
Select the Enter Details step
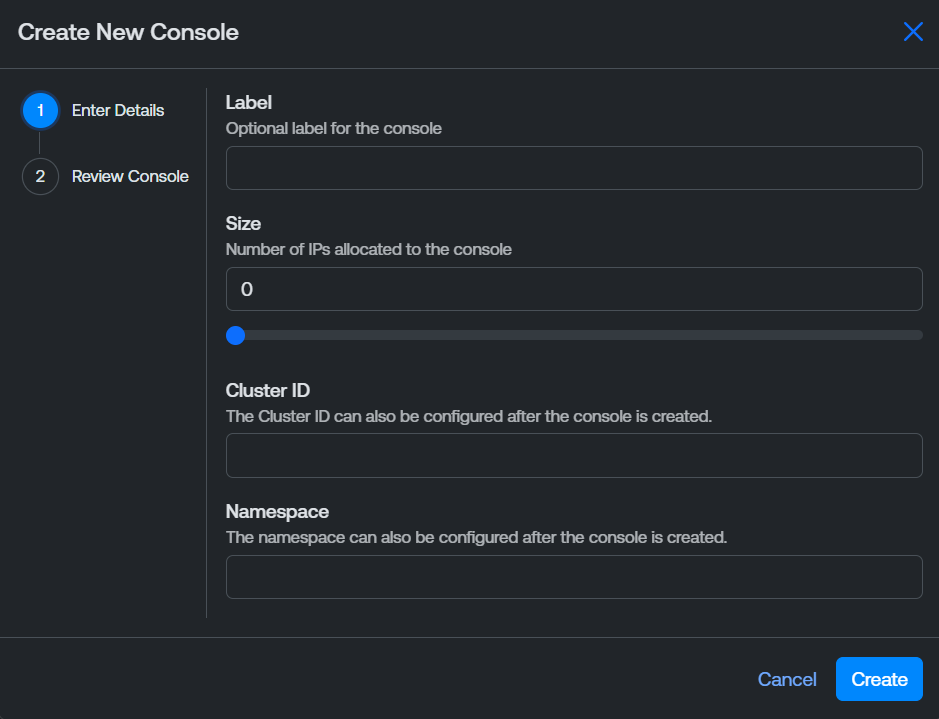click(118, 111)
